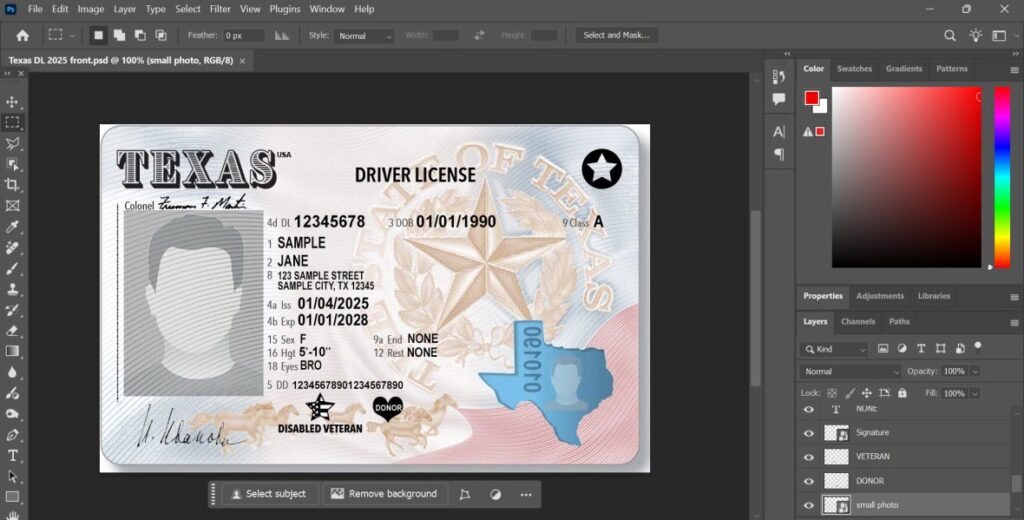This screenshot has height=520, width=1024.
Task: Open the Filter menu
Action: (x=220, y=9)
